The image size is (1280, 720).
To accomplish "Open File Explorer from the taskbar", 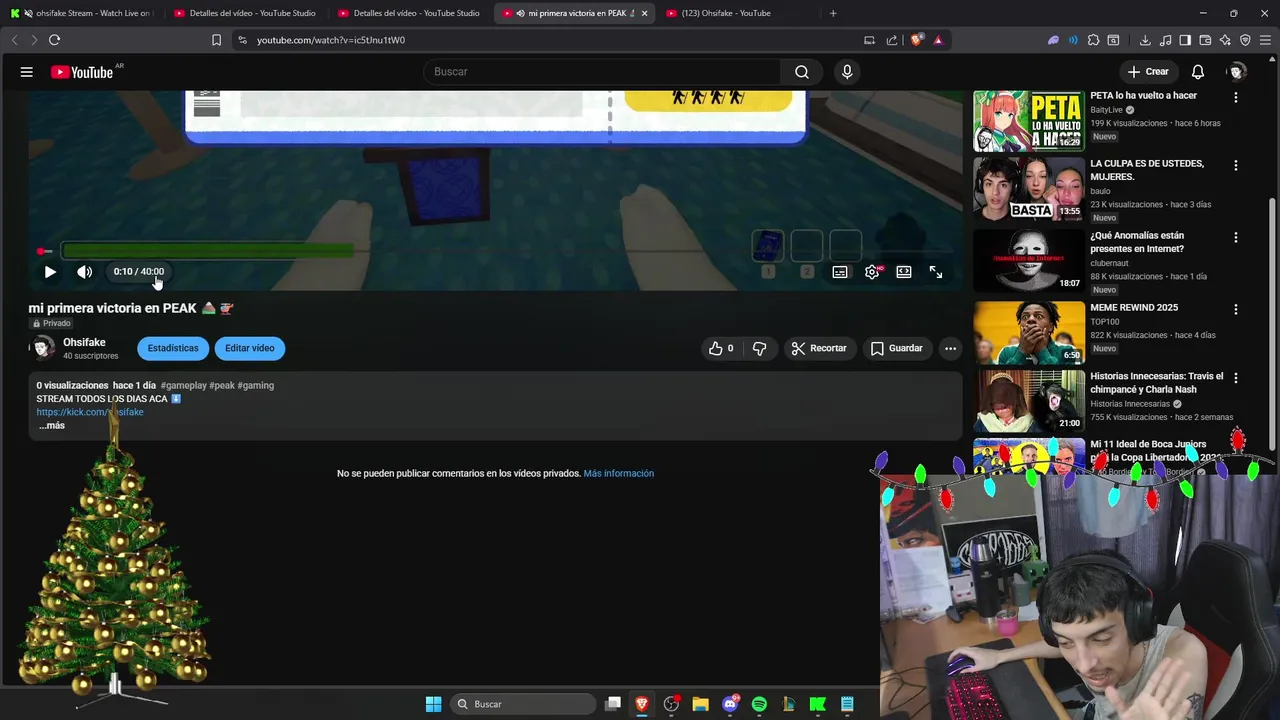I will (700, 704).
